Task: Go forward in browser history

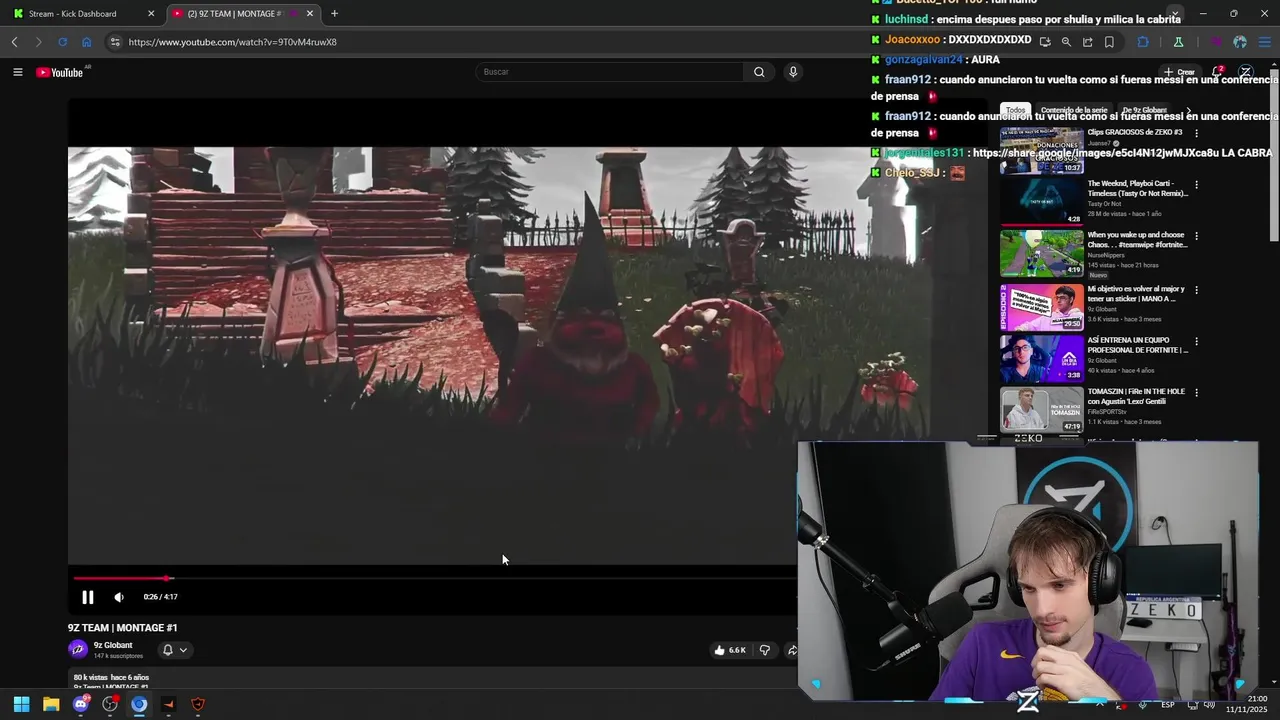Action: 38,42
